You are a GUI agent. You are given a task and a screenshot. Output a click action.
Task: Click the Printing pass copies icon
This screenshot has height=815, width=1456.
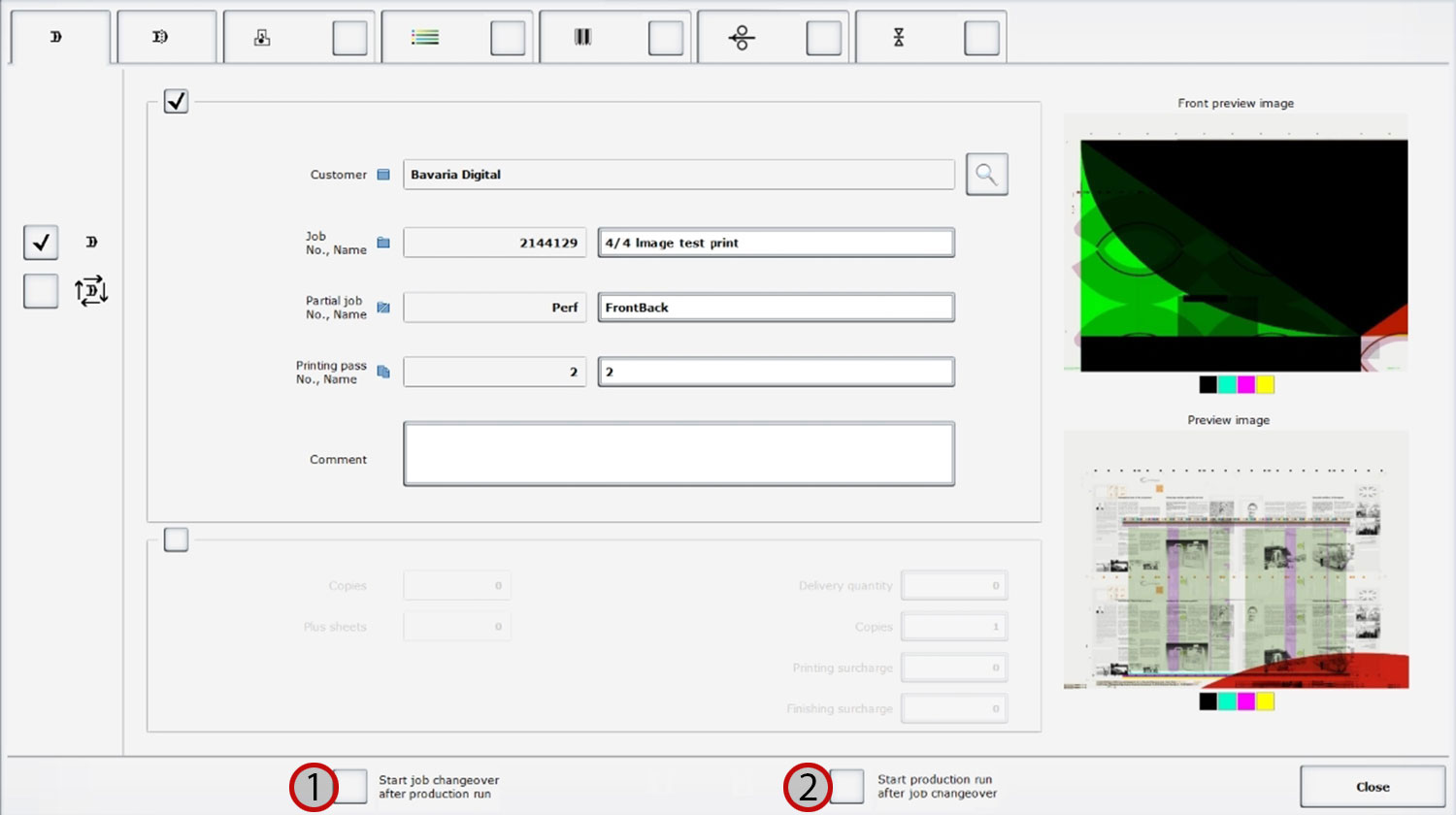382,371
